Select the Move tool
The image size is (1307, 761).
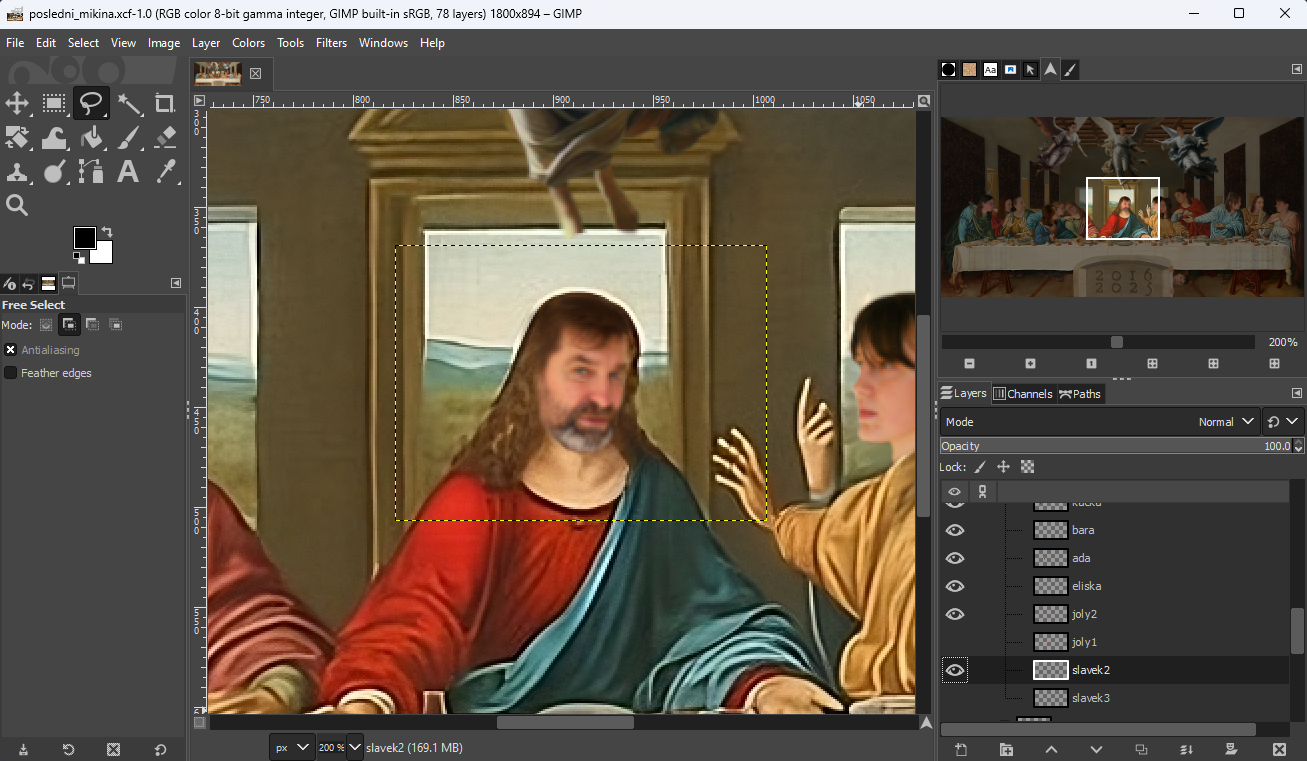(x=18, y=103)
